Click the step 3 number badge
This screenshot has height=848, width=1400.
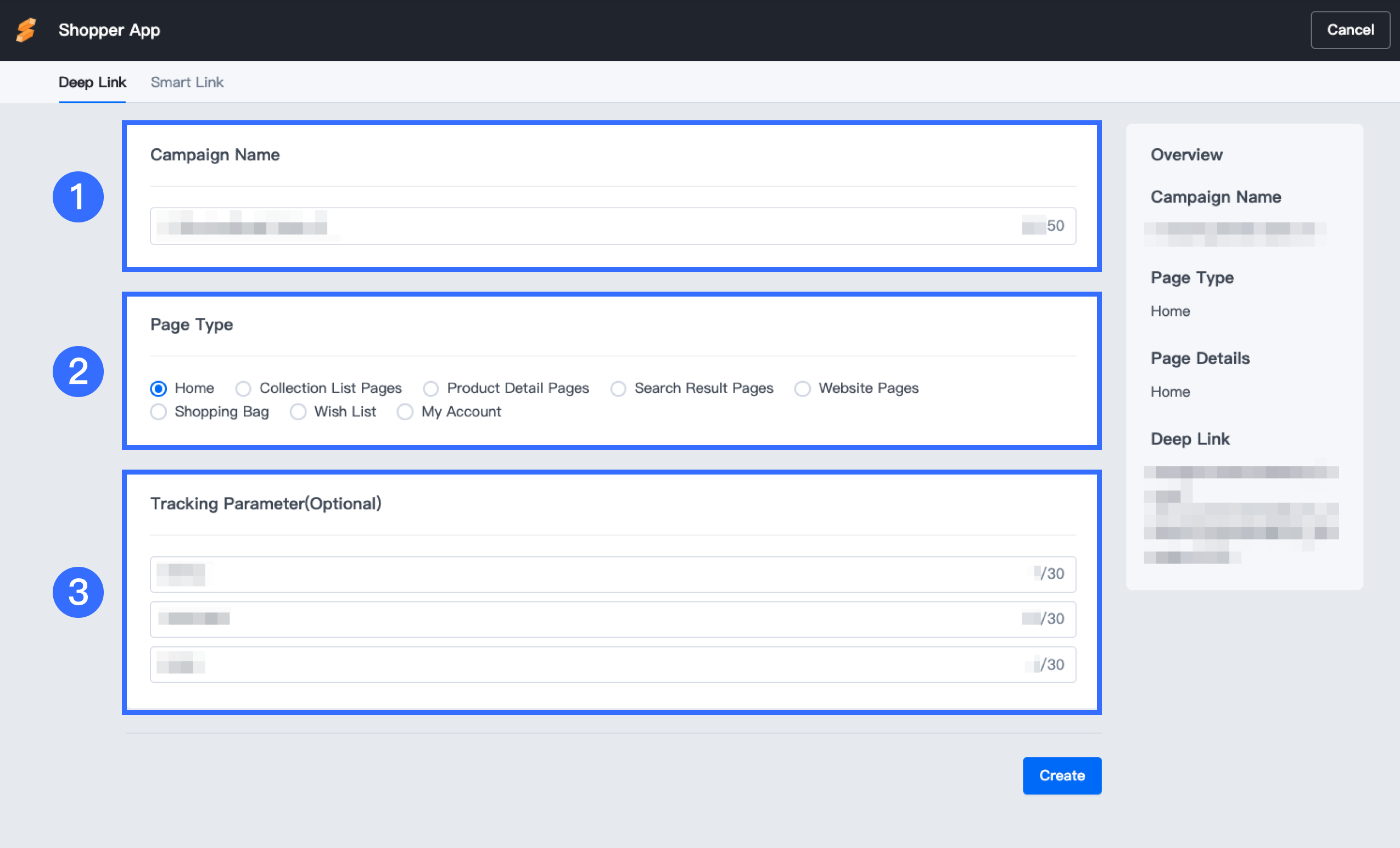click(x=78, y=592)
